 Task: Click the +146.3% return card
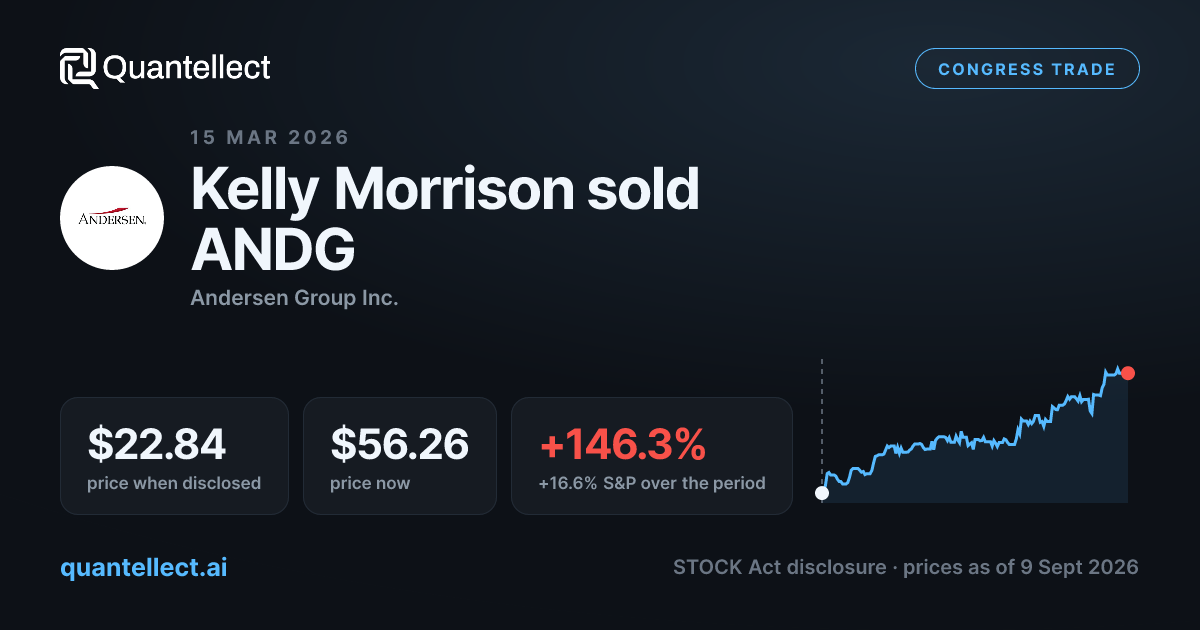pyautogui.click(x=652, y=456)
